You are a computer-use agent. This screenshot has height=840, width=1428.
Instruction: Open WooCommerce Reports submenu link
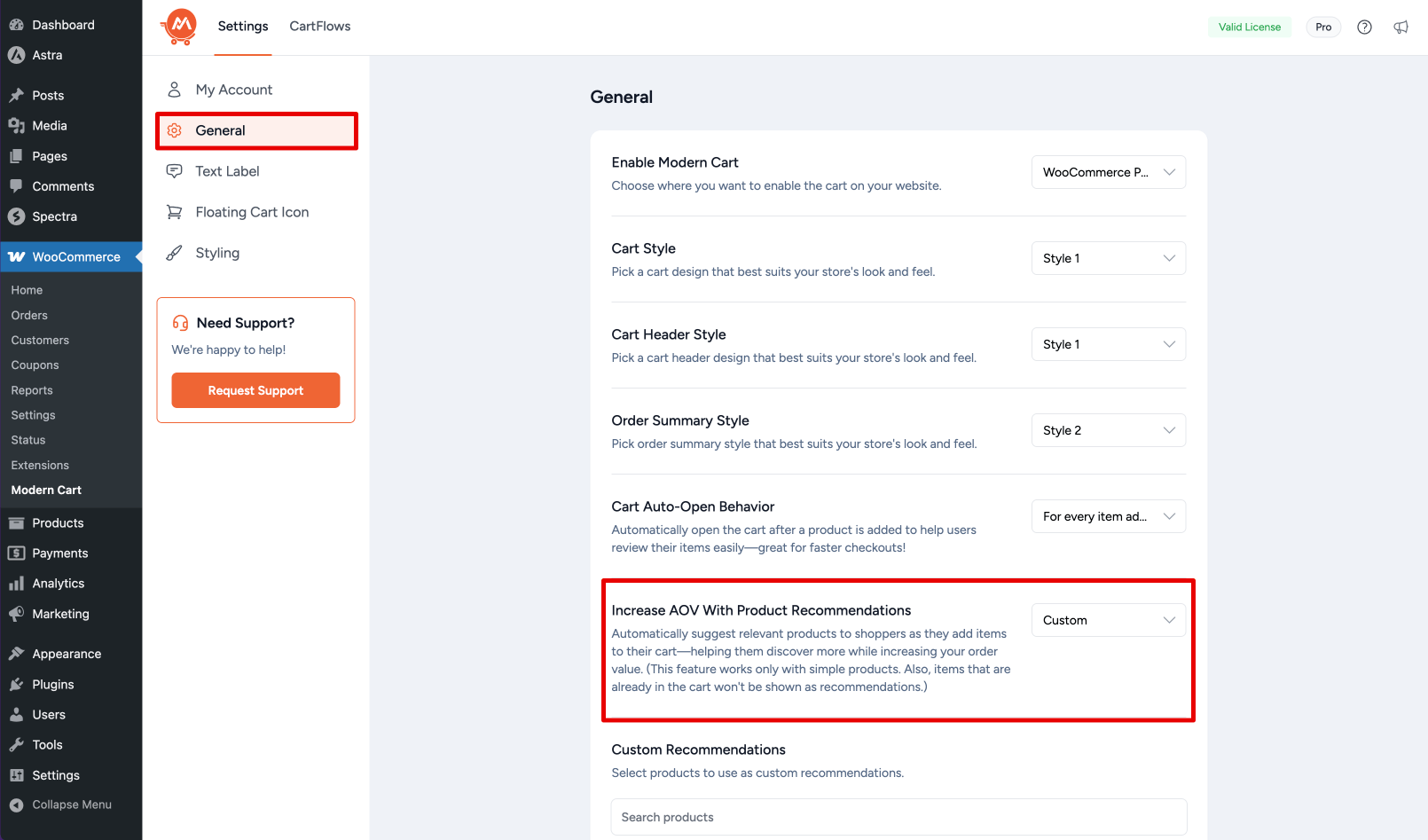click(32, 390)
